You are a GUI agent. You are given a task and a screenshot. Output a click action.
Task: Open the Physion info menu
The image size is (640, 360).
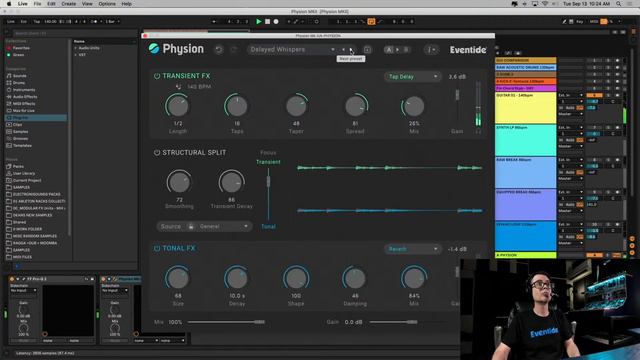tap(431, 50)
